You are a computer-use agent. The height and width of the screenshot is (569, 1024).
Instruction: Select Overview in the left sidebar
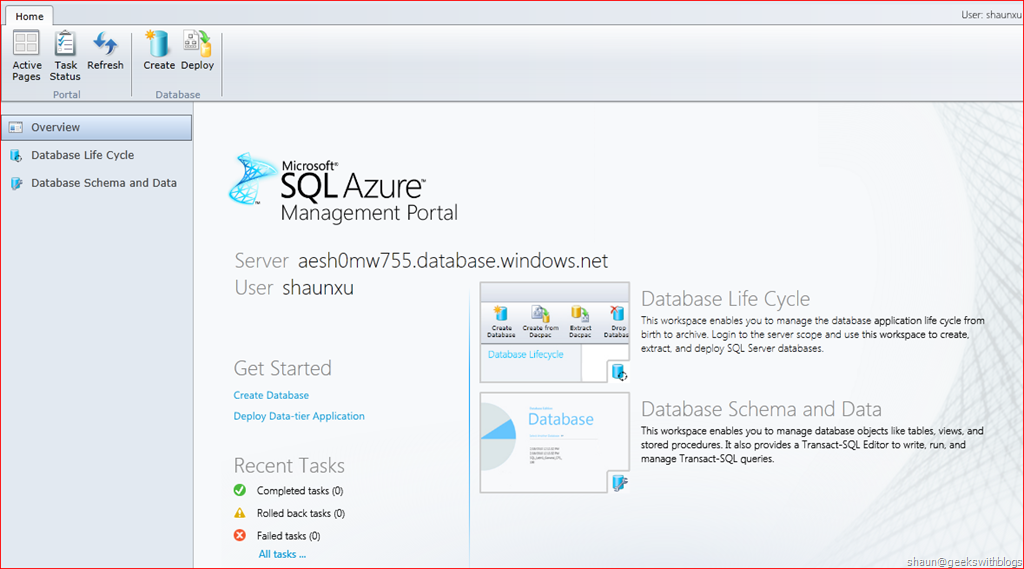97,127
